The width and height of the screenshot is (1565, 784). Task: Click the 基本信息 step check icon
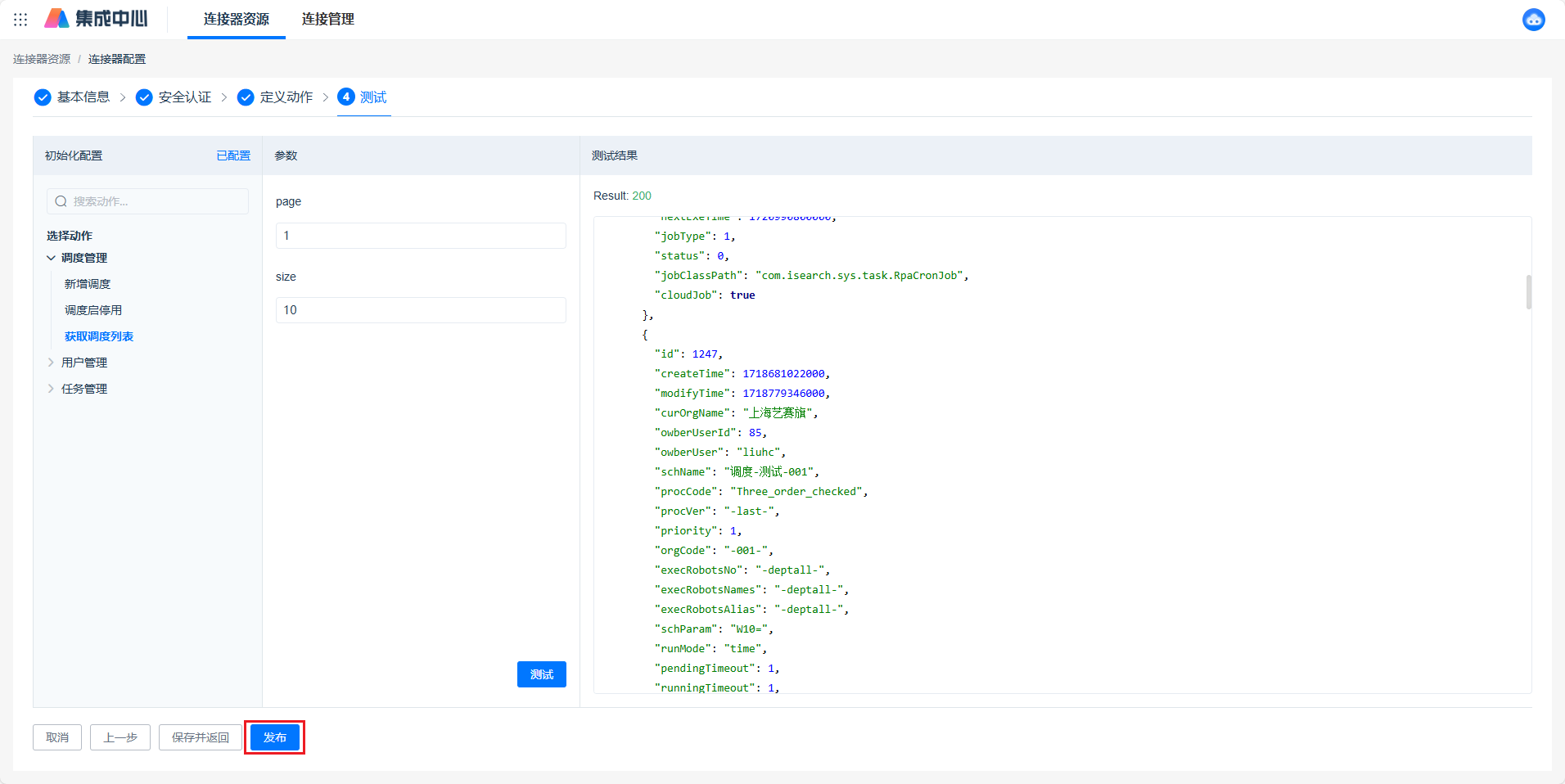[x=43, y=97]
